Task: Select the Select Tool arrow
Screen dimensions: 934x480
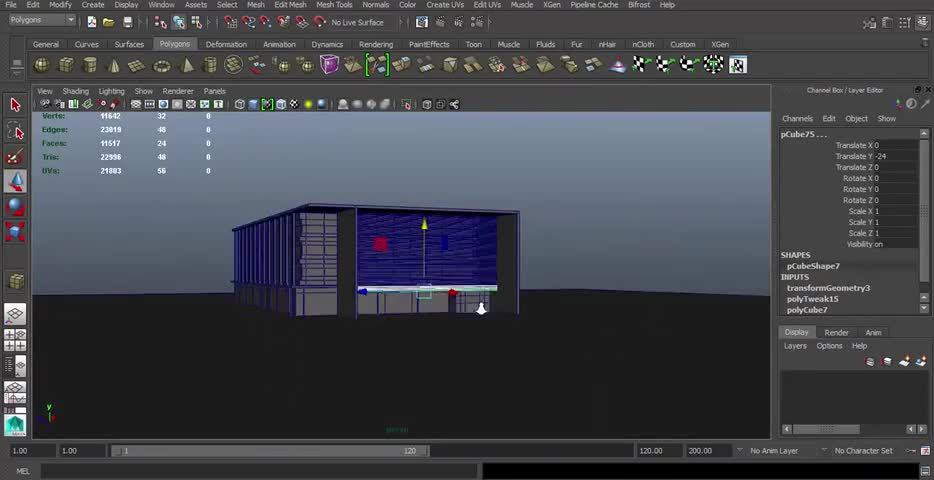Action: point(15,105)
